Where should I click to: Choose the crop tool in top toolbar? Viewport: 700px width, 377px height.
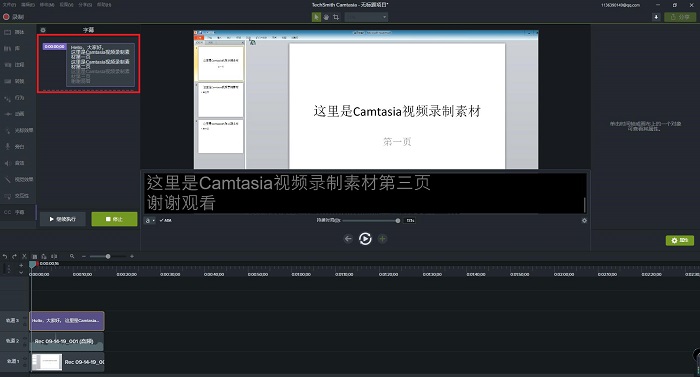tap(336, 17)
